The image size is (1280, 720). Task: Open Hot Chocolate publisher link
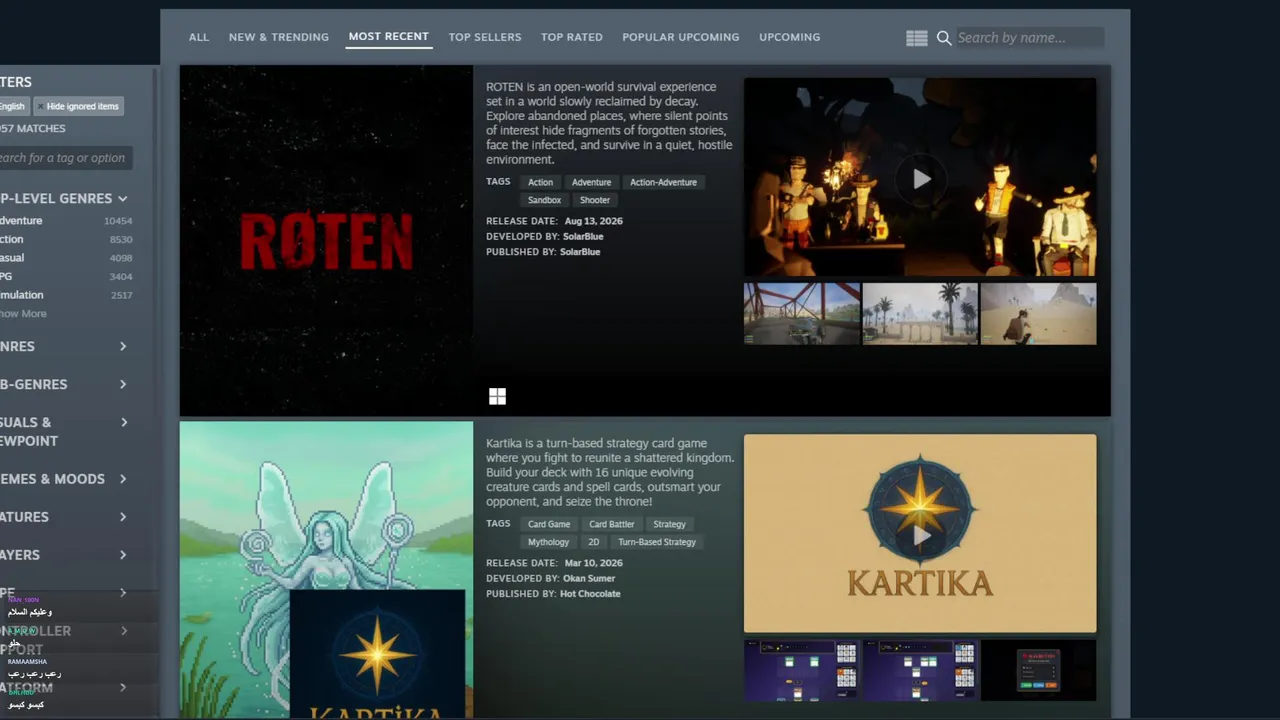pyautogui.click(x=590, y=594)
